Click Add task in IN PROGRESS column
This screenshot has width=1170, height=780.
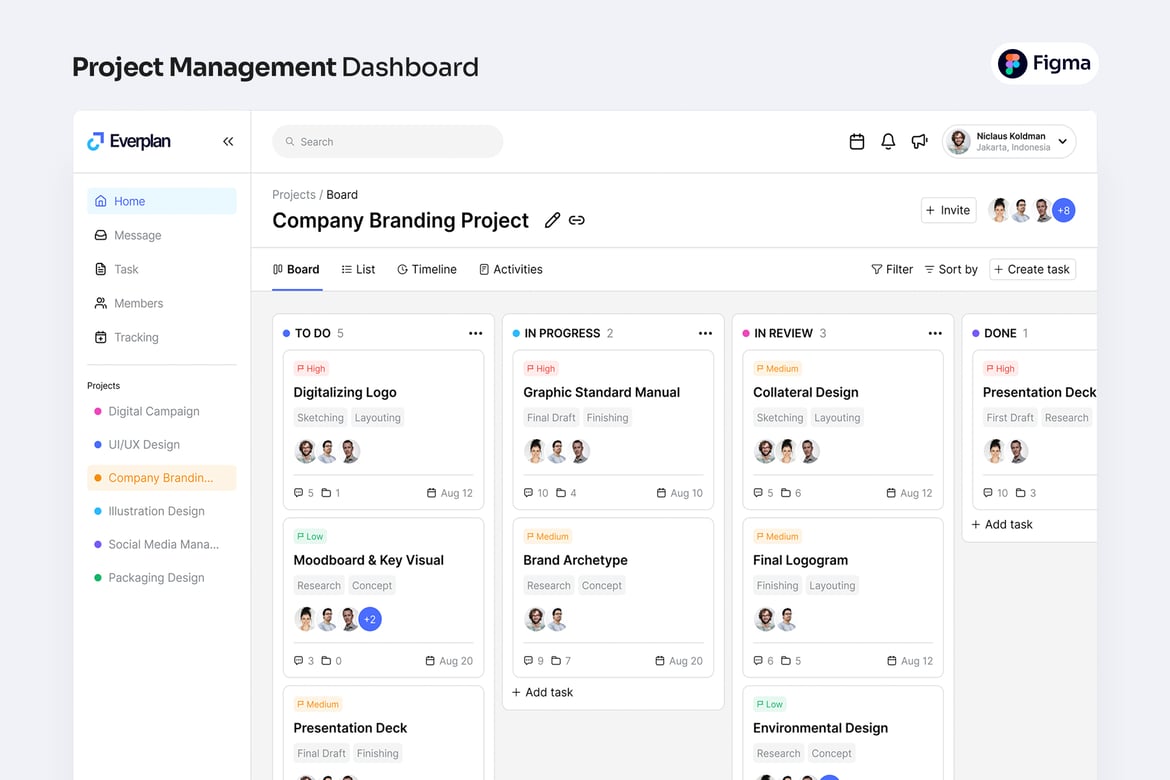(x=542, y=693)
